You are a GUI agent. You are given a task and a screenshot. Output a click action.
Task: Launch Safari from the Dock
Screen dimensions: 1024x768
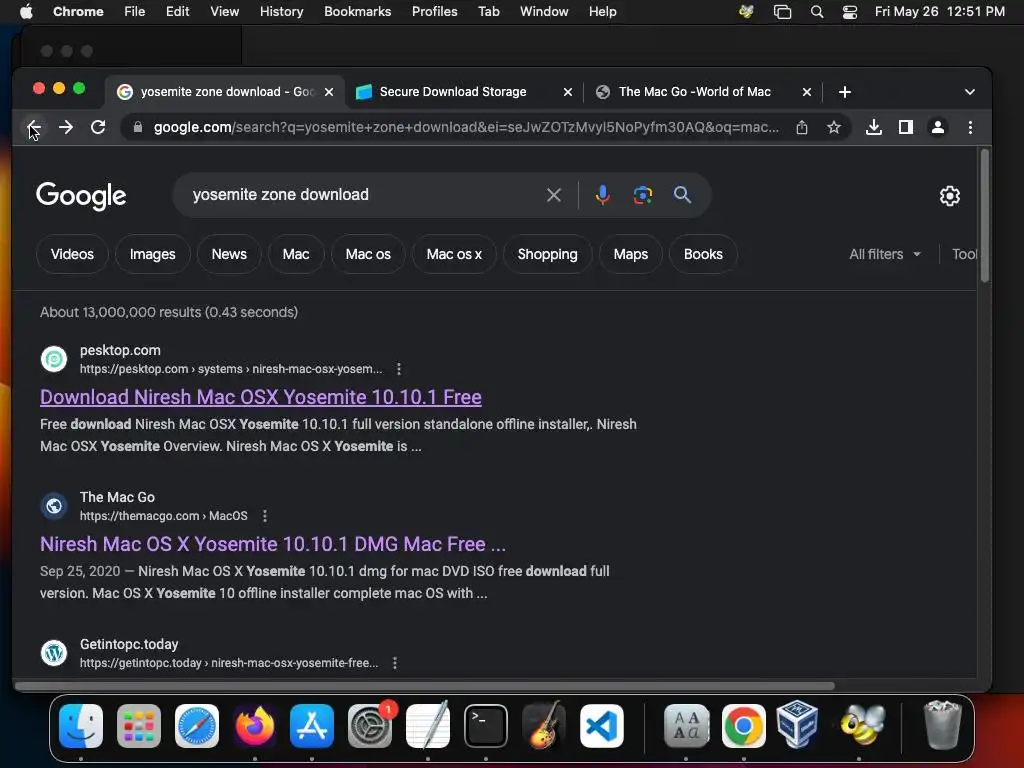197,726
